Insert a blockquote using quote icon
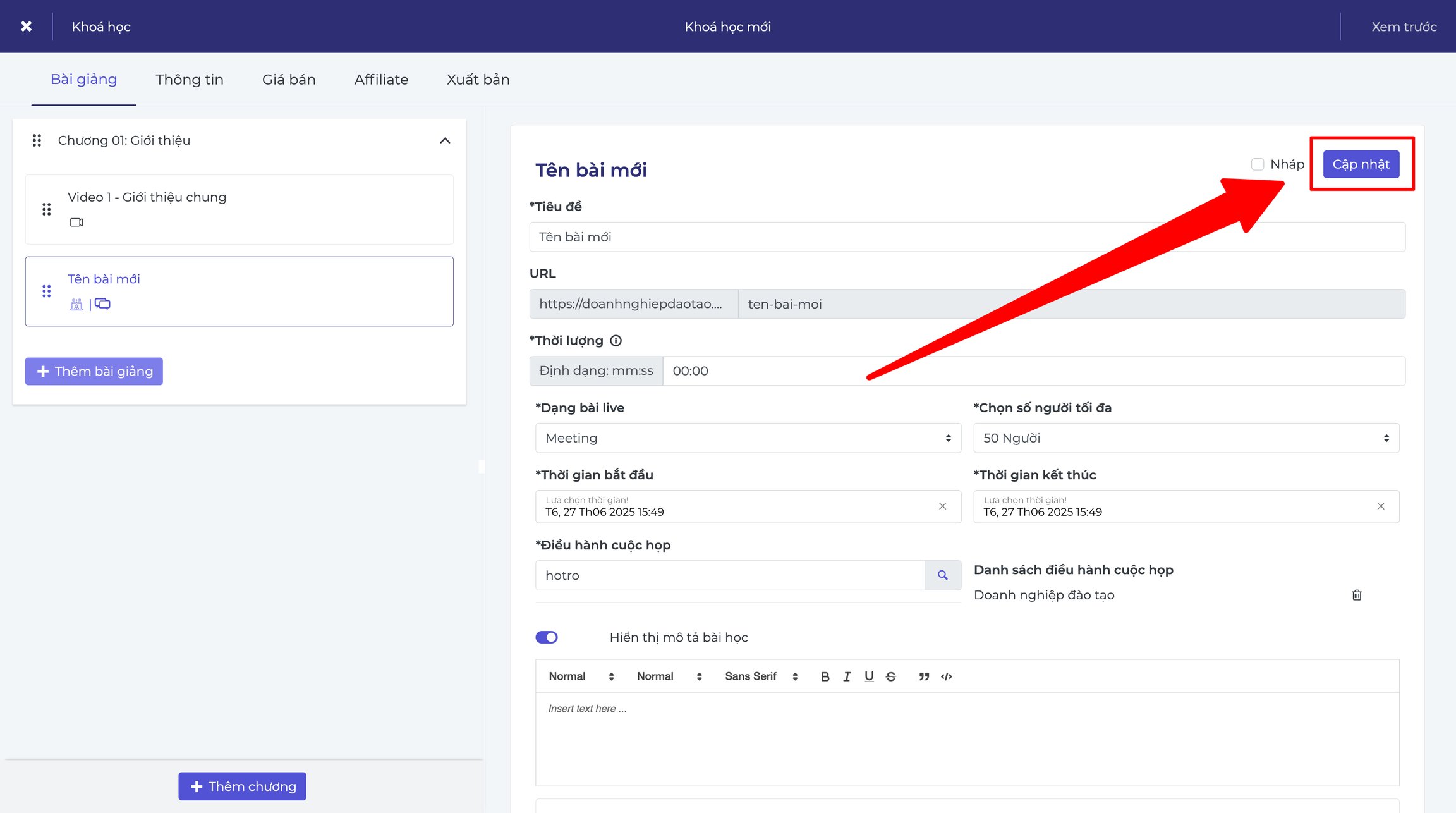This screenshot has height=813, width=1456. [924, 676]
